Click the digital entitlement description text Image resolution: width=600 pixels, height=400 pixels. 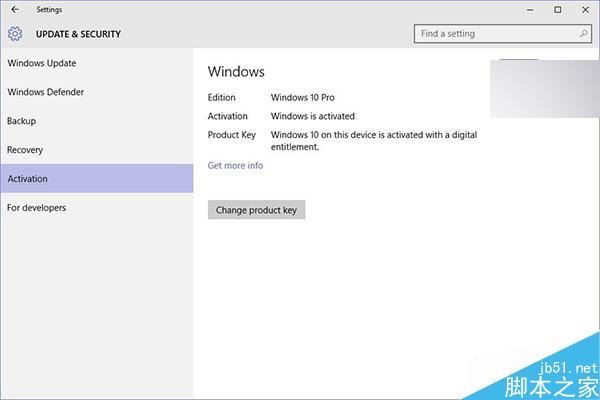(x=374, y=141)
